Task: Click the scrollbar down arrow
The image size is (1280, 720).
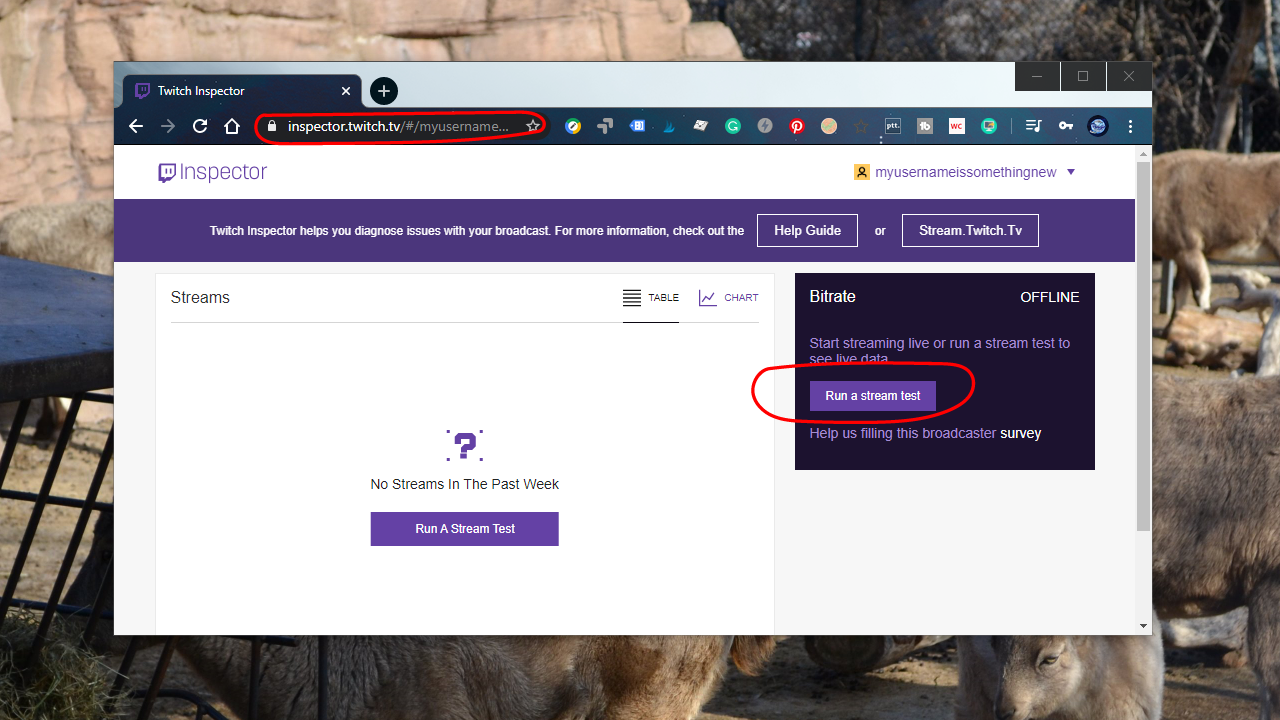Action: click(x=1144, y=626)
